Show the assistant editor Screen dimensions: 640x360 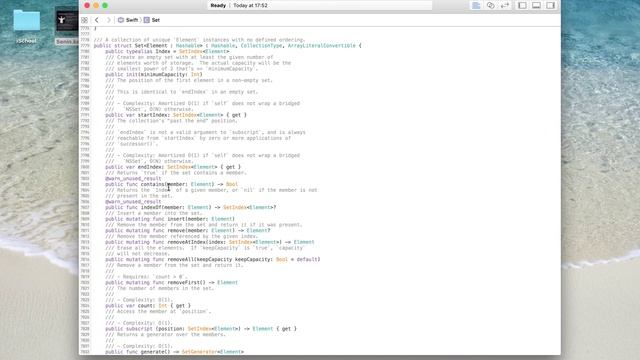(491, 5)
